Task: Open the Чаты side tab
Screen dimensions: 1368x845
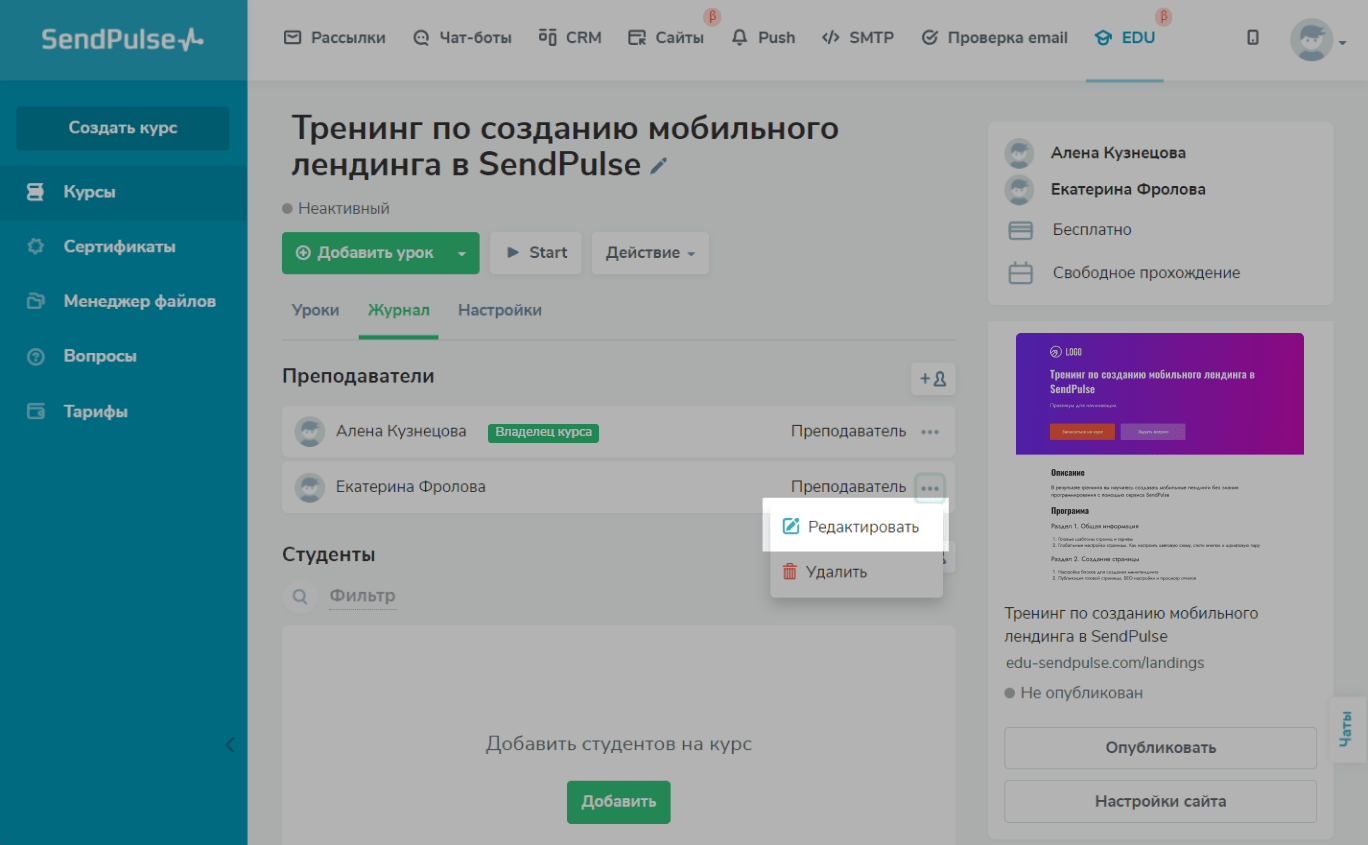Action: coord(1347,729)
